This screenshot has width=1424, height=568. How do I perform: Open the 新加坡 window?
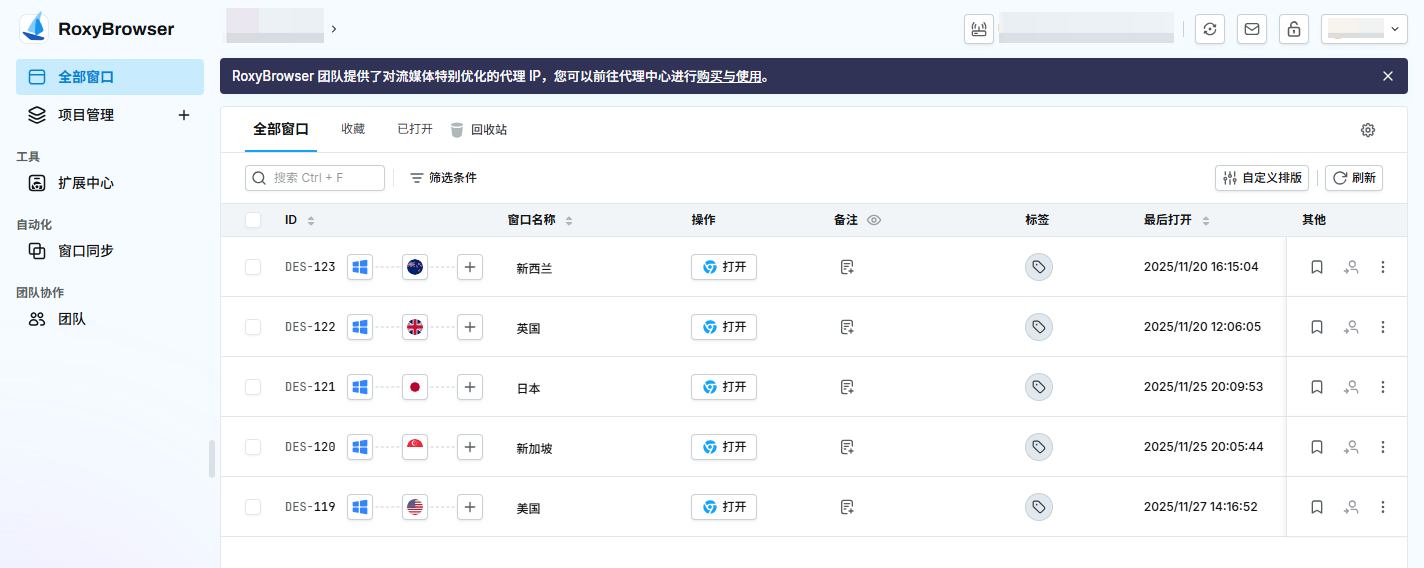[724, 447]
